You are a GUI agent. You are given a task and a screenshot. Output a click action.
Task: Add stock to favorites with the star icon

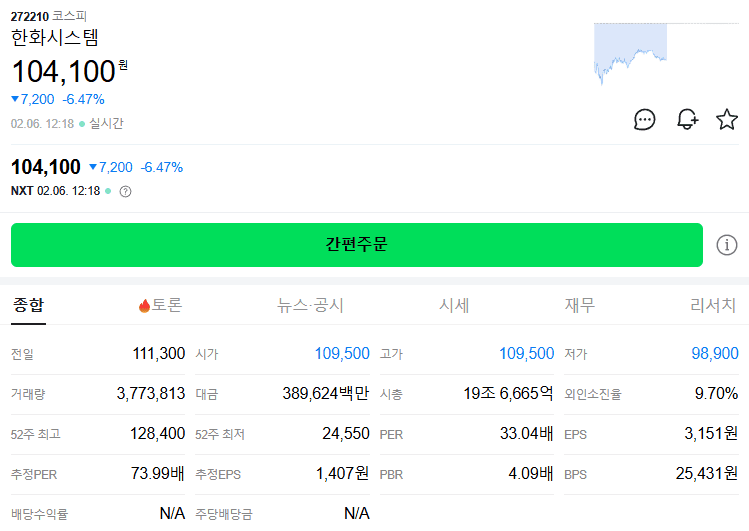[727, 119]
